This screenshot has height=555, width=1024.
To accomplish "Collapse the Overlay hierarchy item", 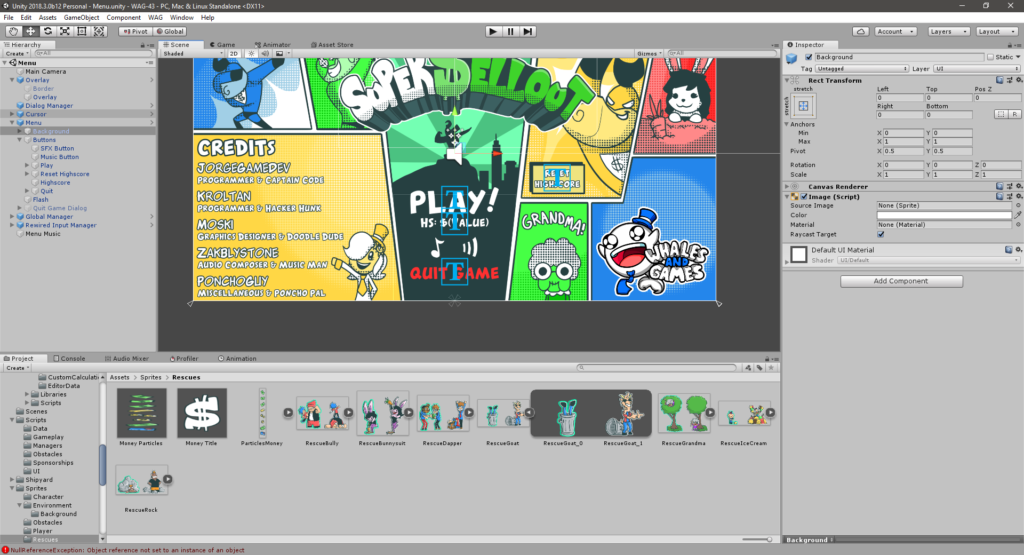I will pos(12,80).
